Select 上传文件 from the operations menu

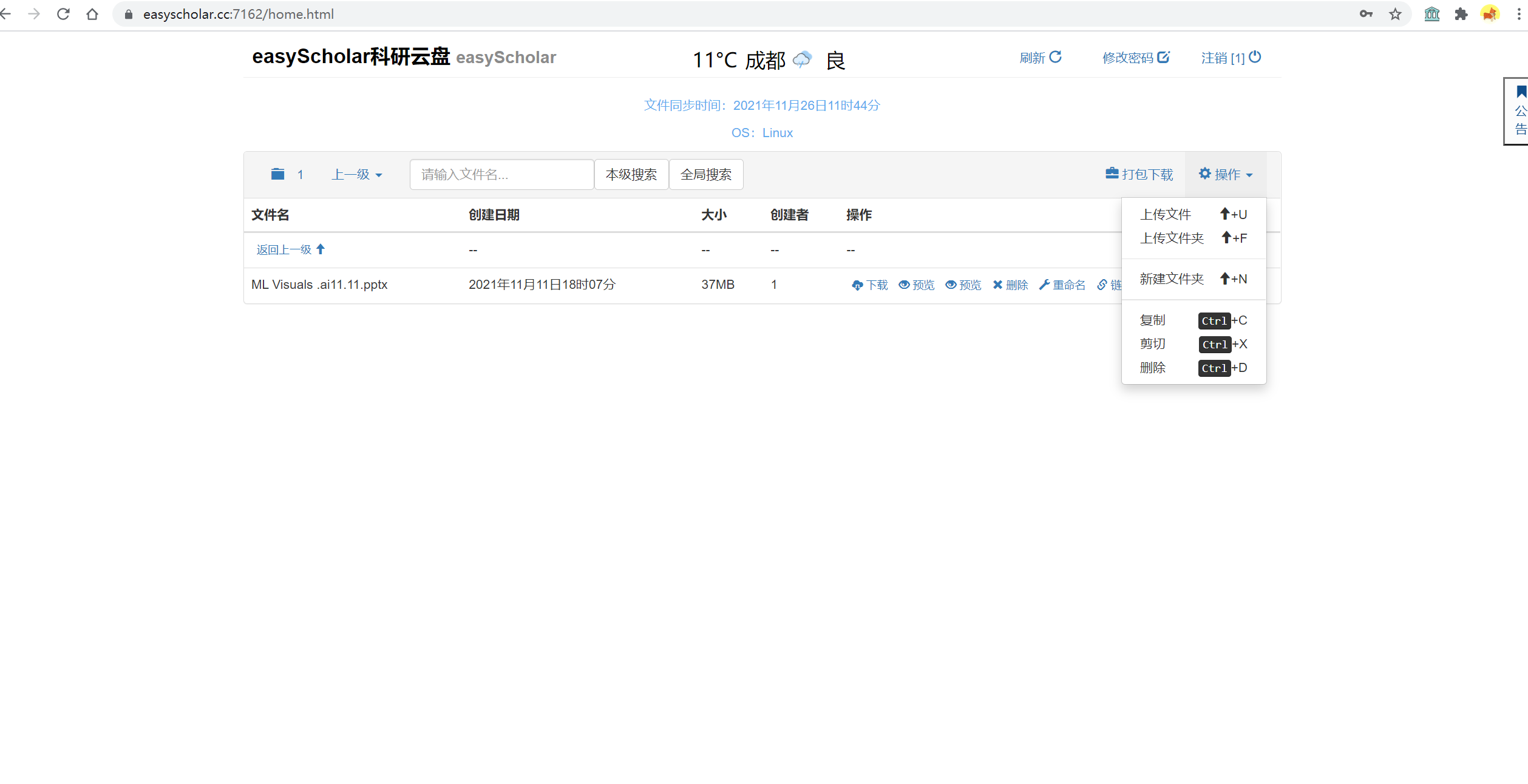pyautogui.click(x=1165, y=214)
